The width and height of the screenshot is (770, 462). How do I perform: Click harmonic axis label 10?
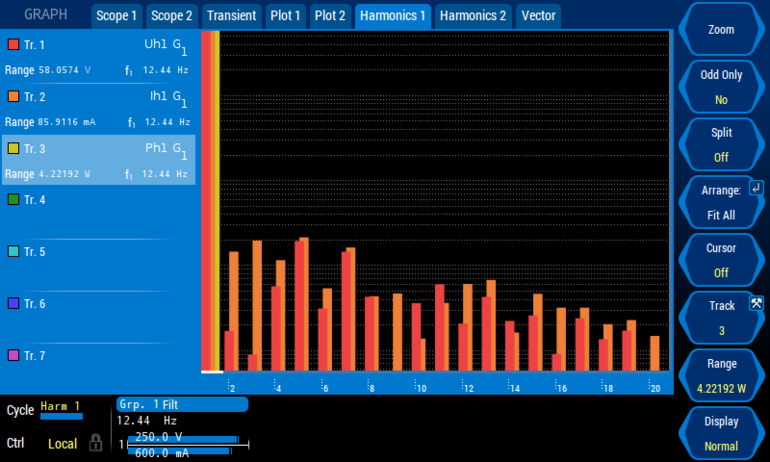[421, 388]
